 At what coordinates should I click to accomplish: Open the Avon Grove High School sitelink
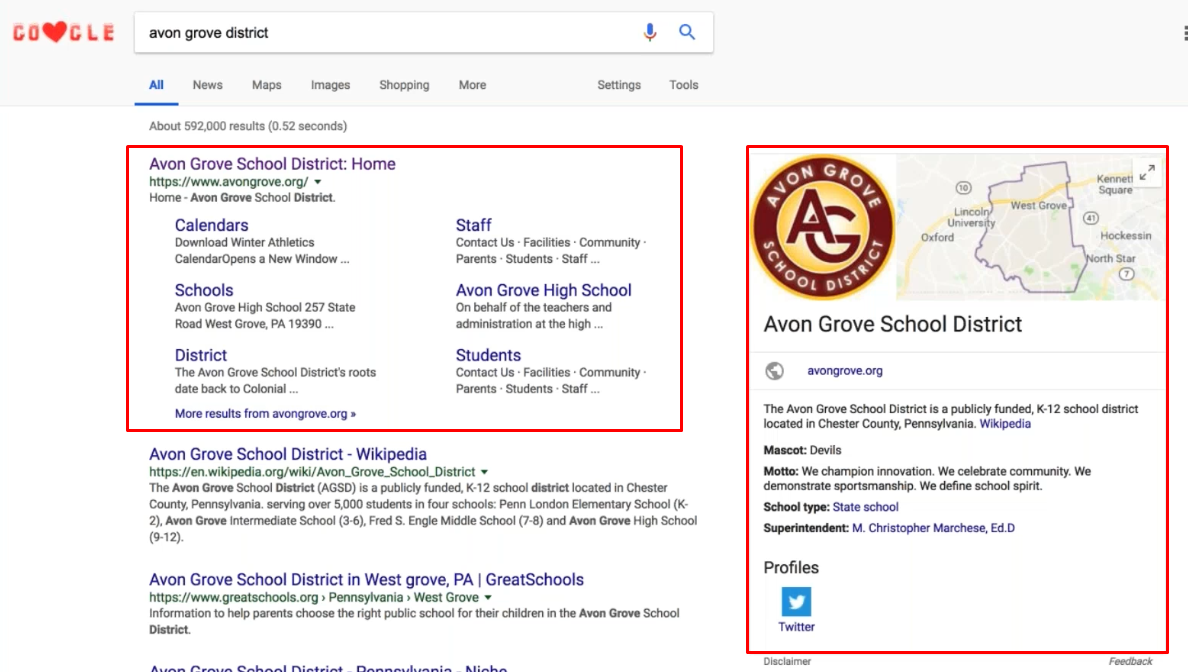pyautogui.click(x=543, y=290)
